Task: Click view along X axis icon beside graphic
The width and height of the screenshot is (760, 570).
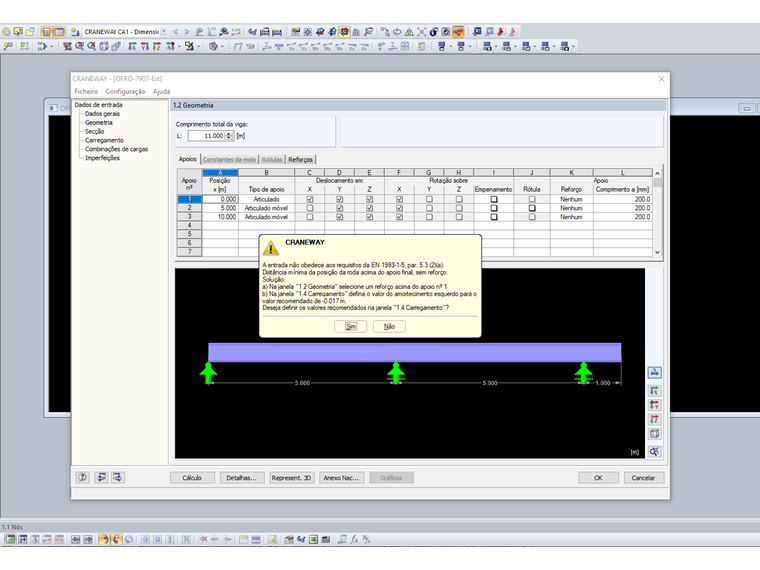Action: 654,391
